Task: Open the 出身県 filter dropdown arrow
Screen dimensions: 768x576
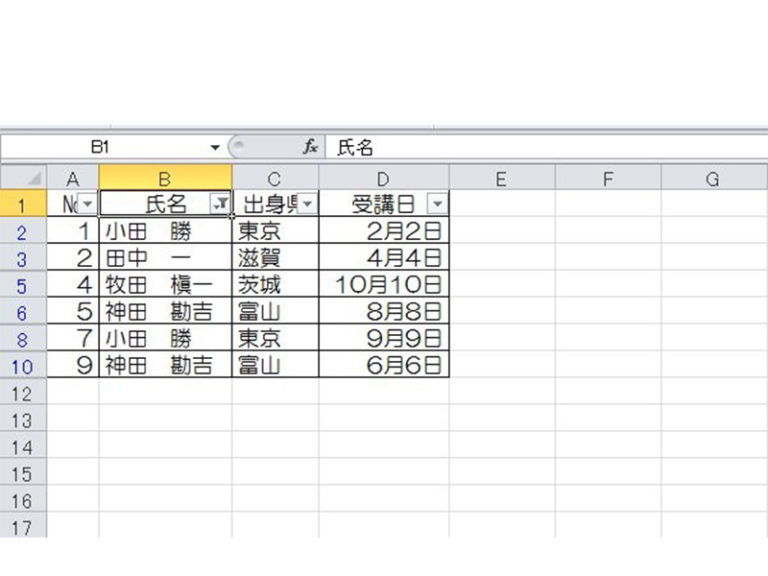Action: coord(308,204)
